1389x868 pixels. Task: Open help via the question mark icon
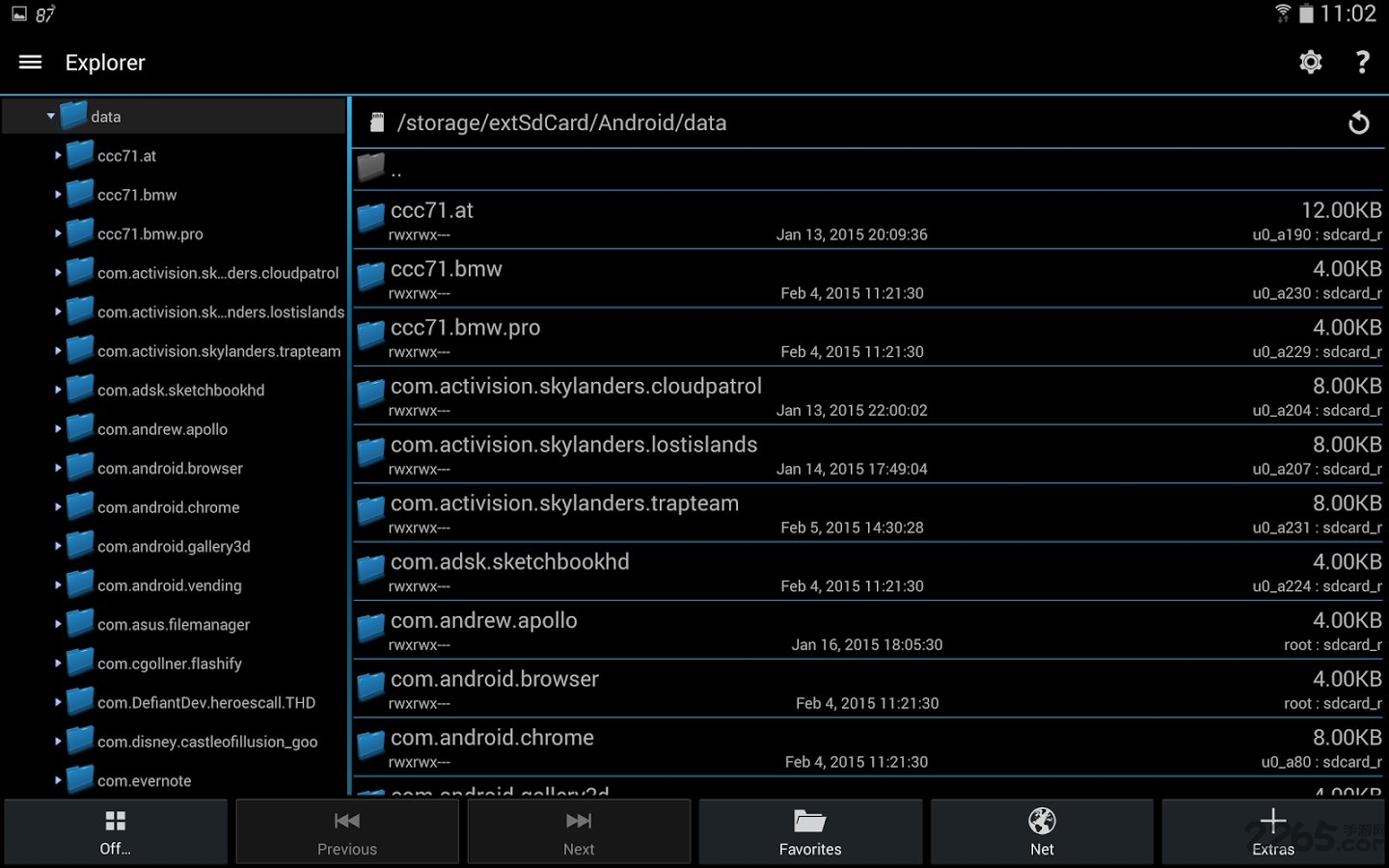coord(1362,63)
